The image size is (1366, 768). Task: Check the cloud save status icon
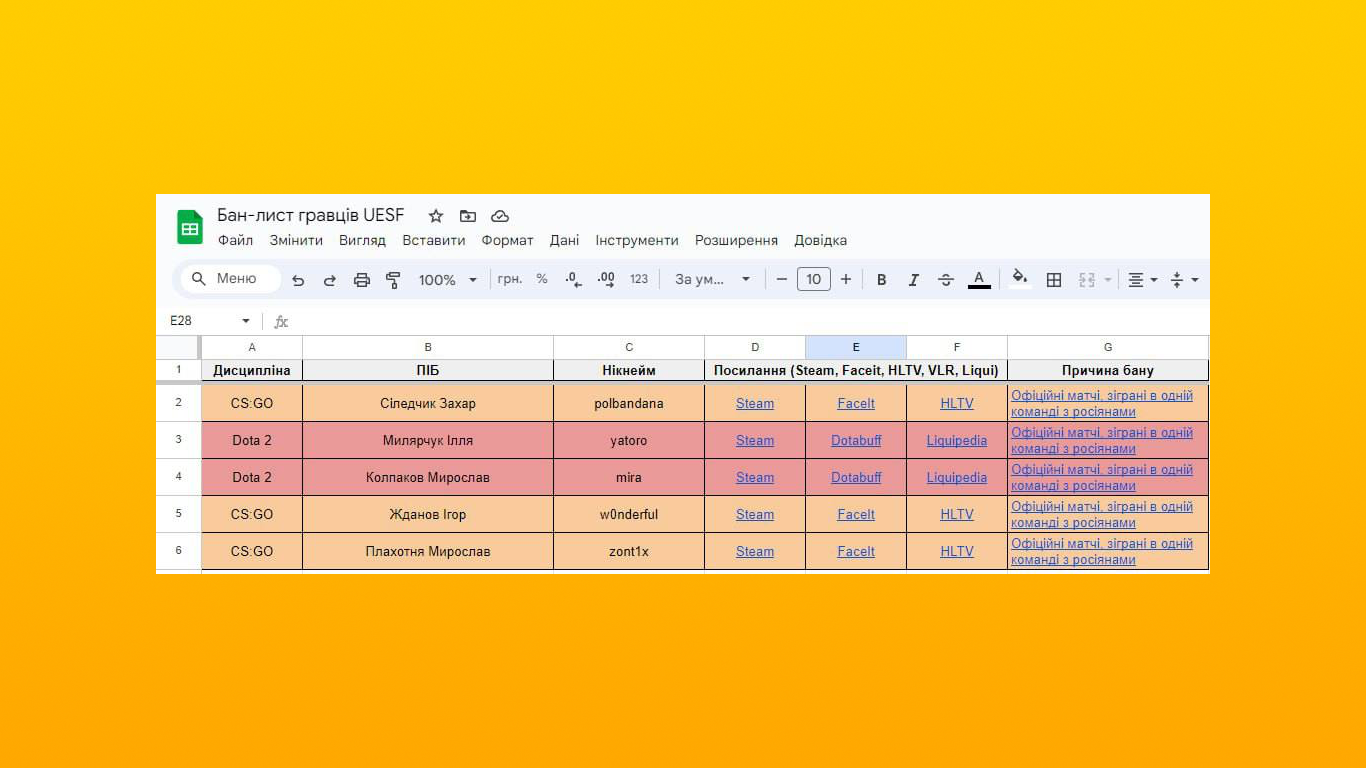(500, 216)
